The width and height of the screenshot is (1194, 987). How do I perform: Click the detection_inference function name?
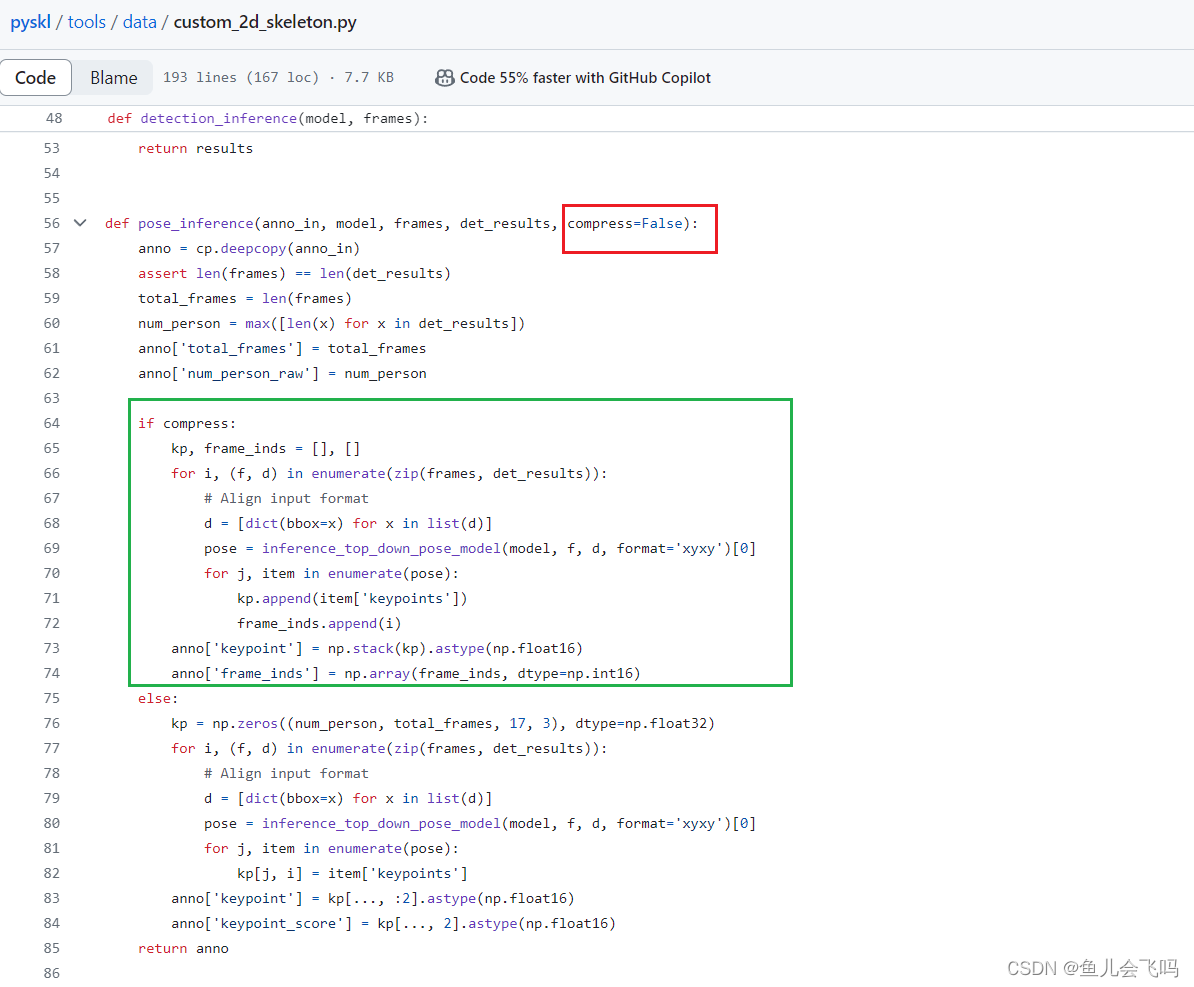point(218,118)
